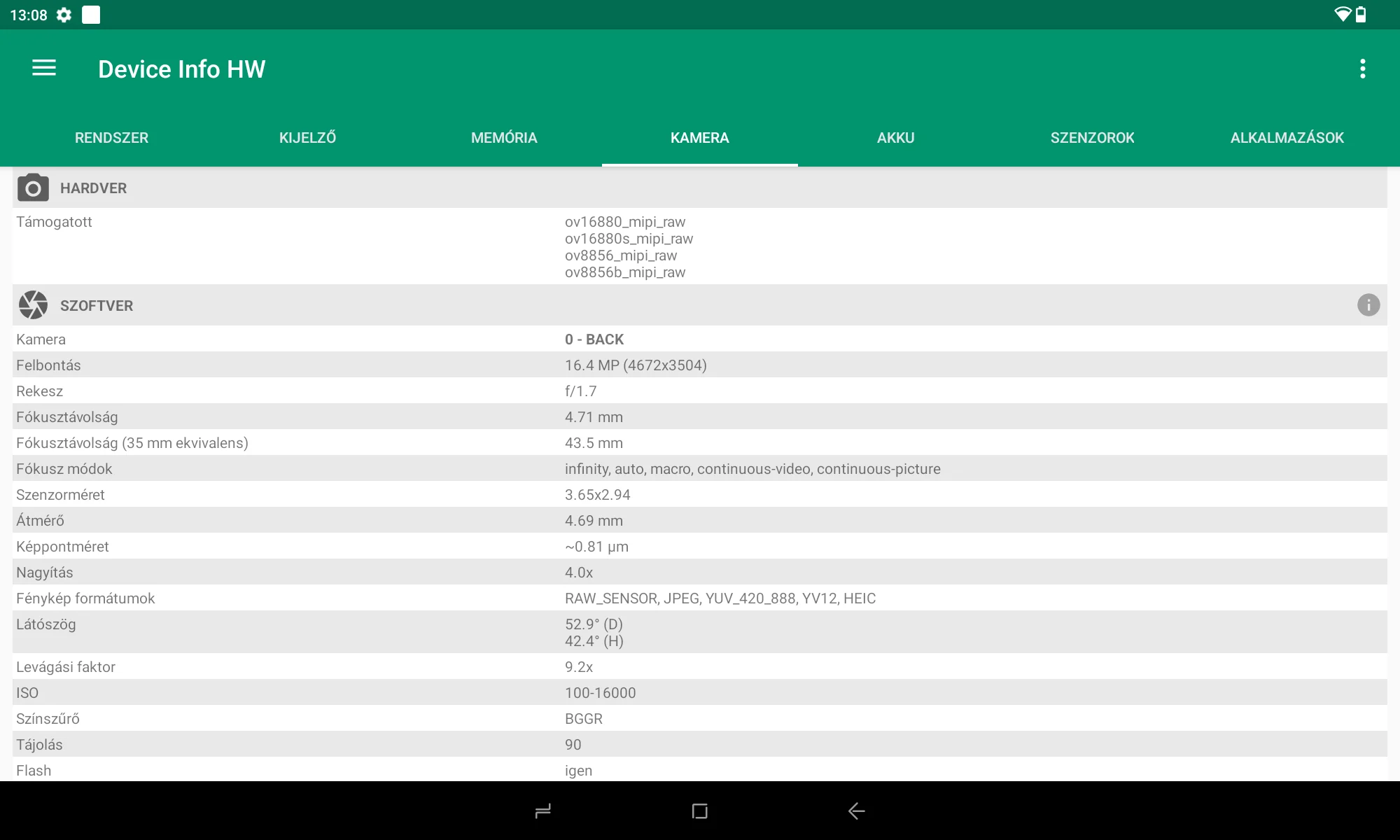Tap the Wi-Fi status icon
The height and width of the screenshot is (840, 1400).
coord(1342,15)
